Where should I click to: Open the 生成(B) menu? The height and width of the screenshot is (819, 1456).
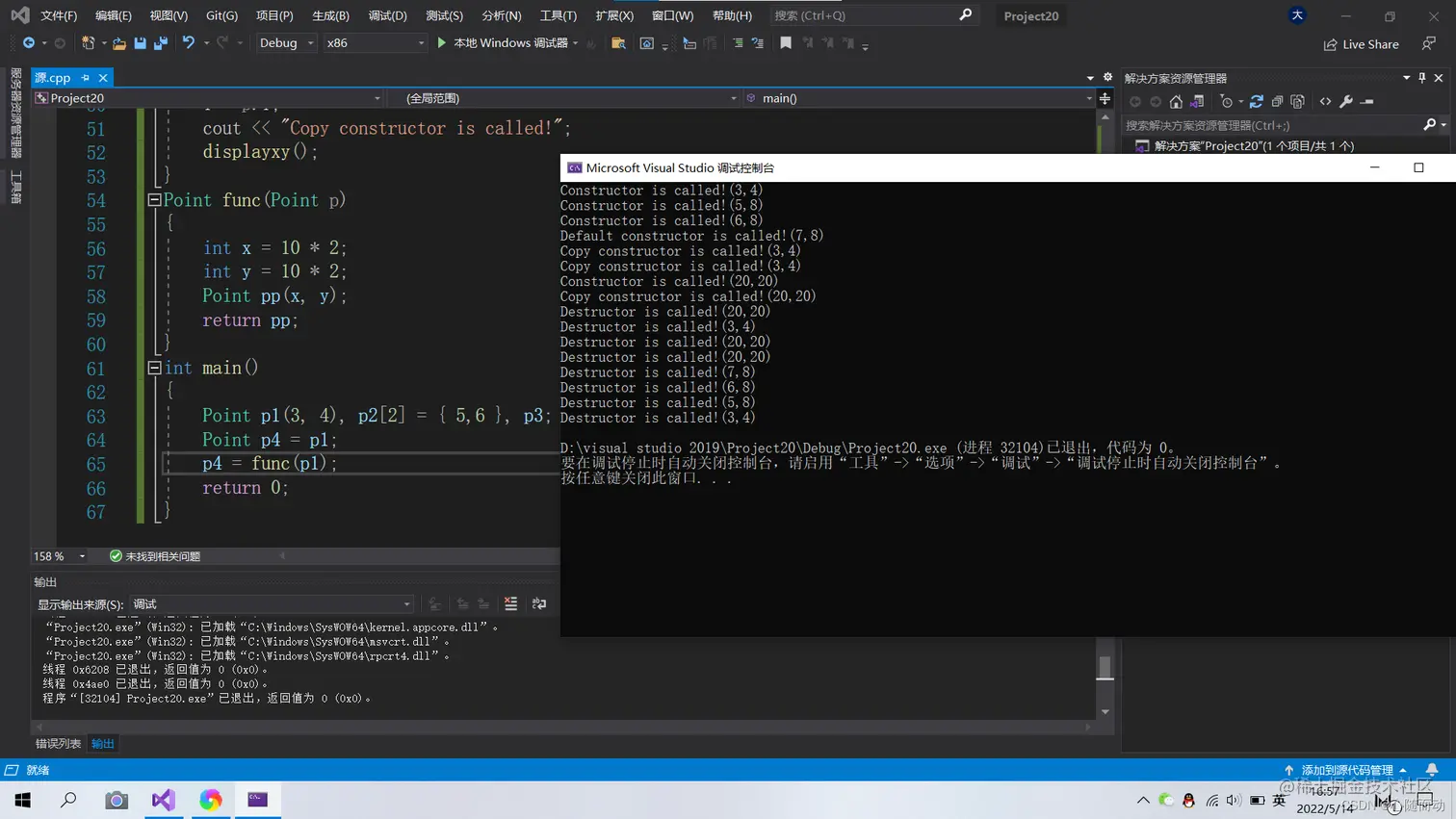[x=330, y=15]
